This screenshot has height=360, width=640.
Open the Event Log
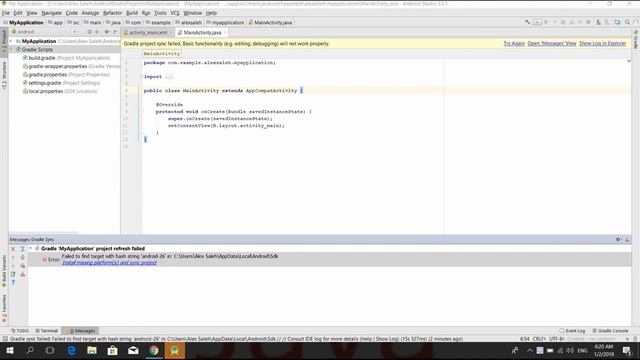(x=572, y=331)
